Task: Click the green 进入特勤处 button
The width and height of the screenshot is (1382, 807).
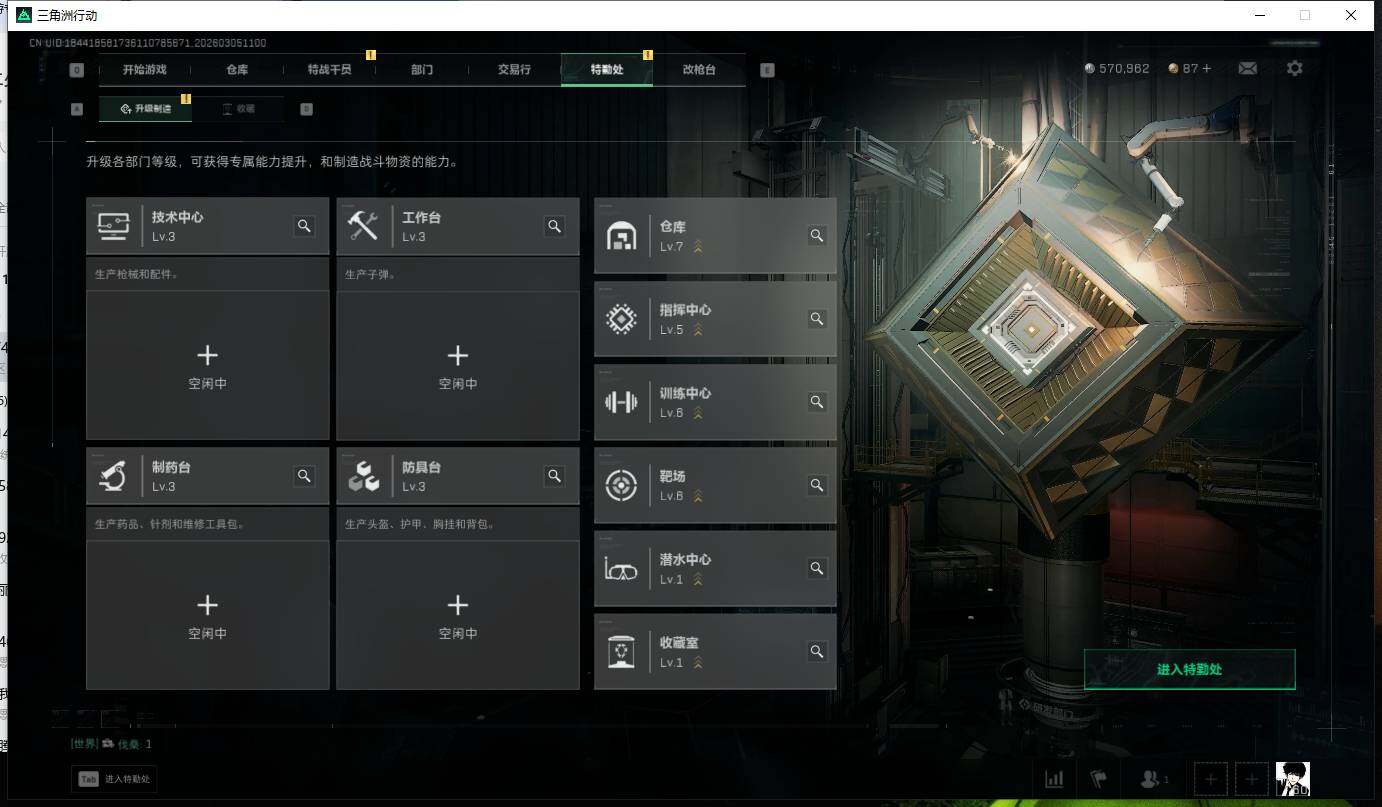Action: [x=1189, y=670]
